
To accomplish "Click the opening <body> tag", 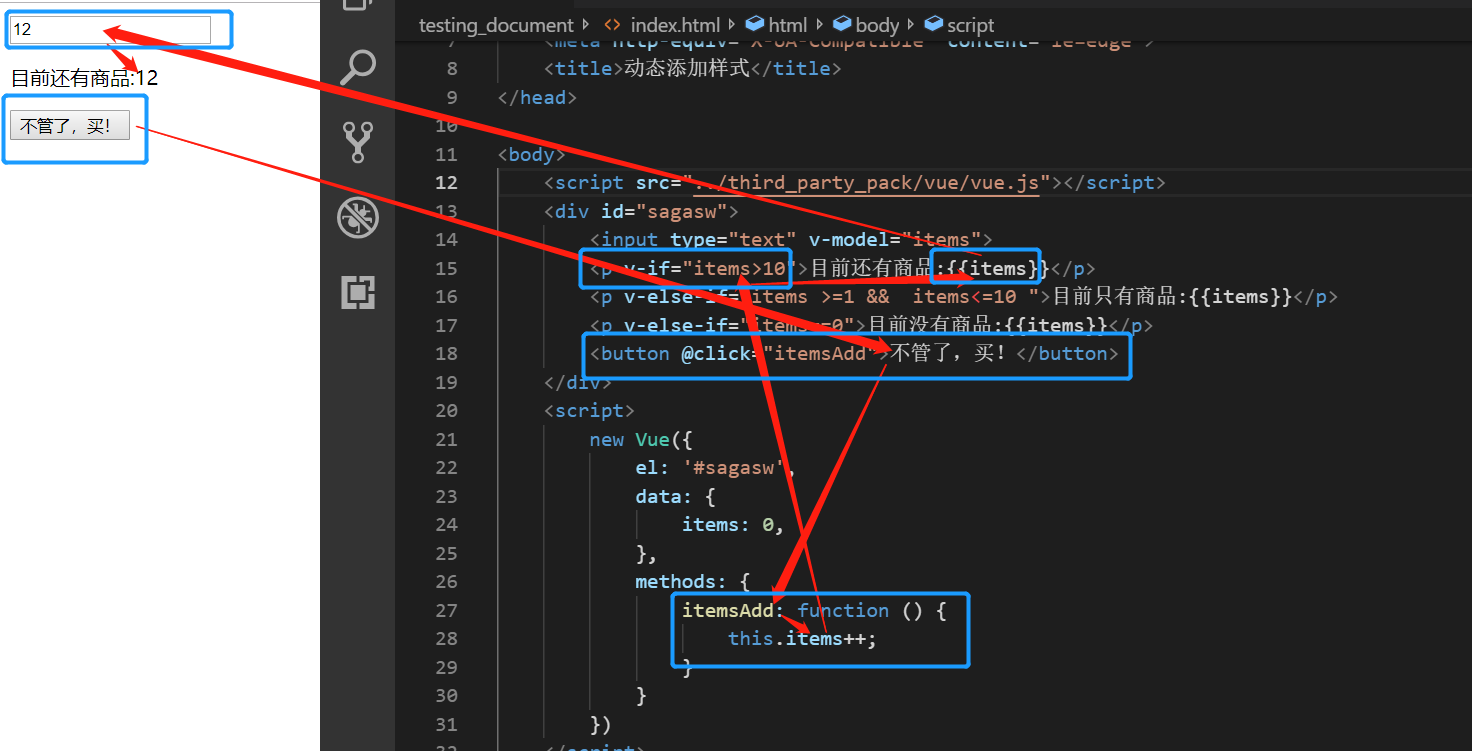I will point(532,154).
